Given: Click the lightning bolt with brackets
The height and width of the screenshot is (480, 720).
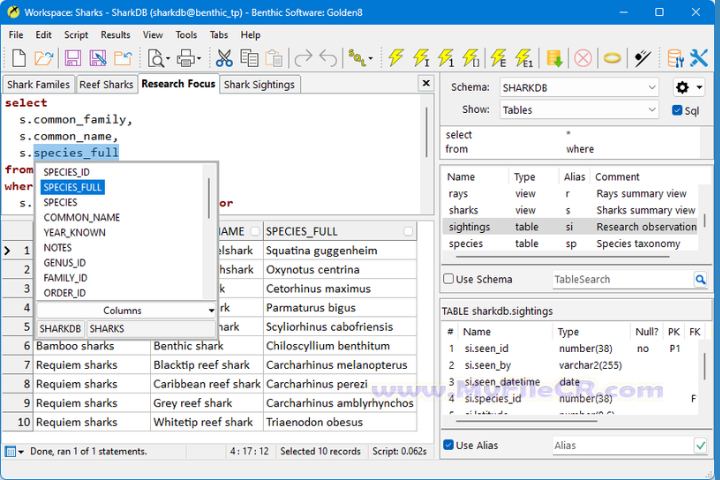Looking at the screenshot, I should pos(471,58).
